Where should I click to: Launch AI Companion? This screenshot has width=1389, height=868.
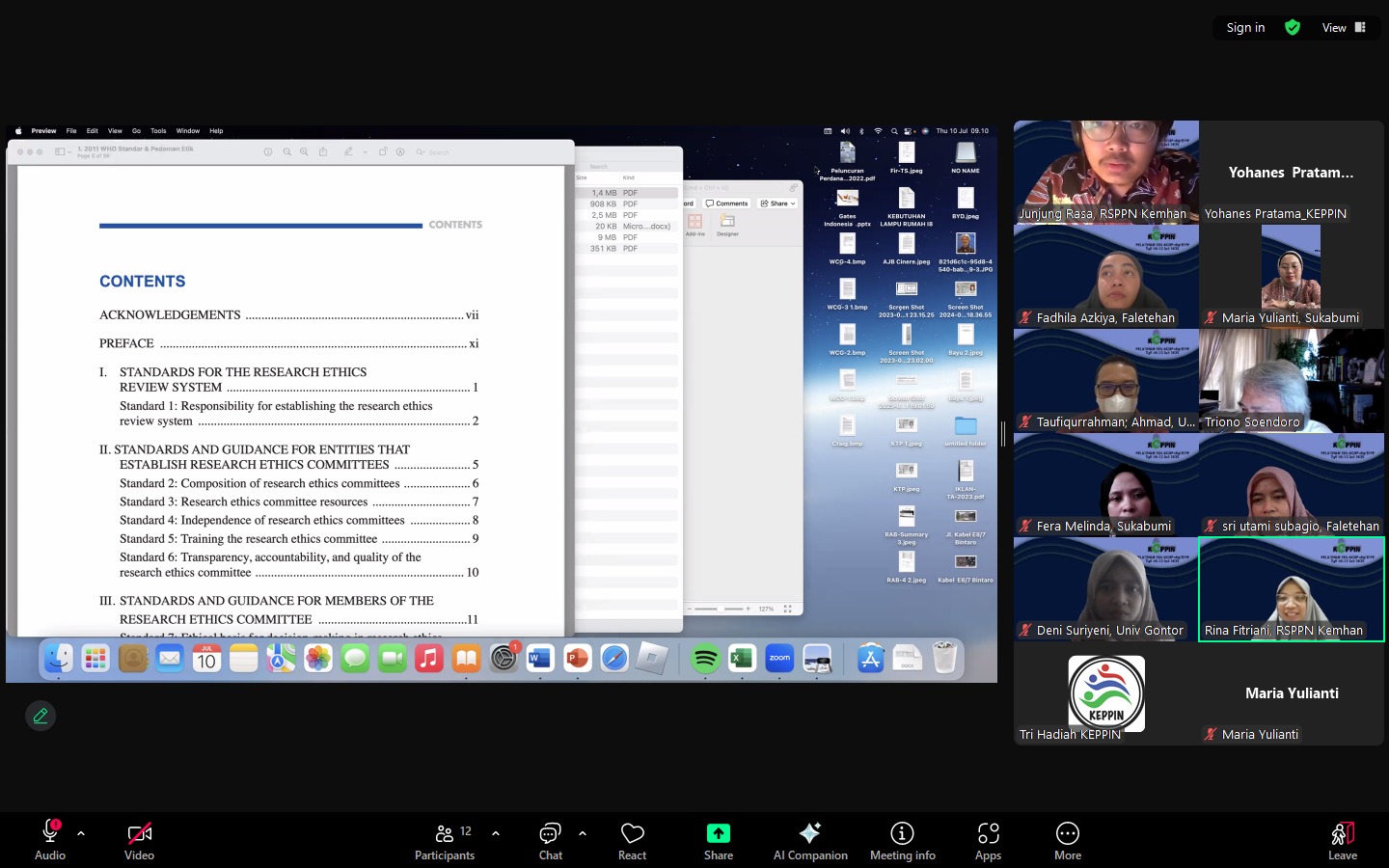pos(809,839)
